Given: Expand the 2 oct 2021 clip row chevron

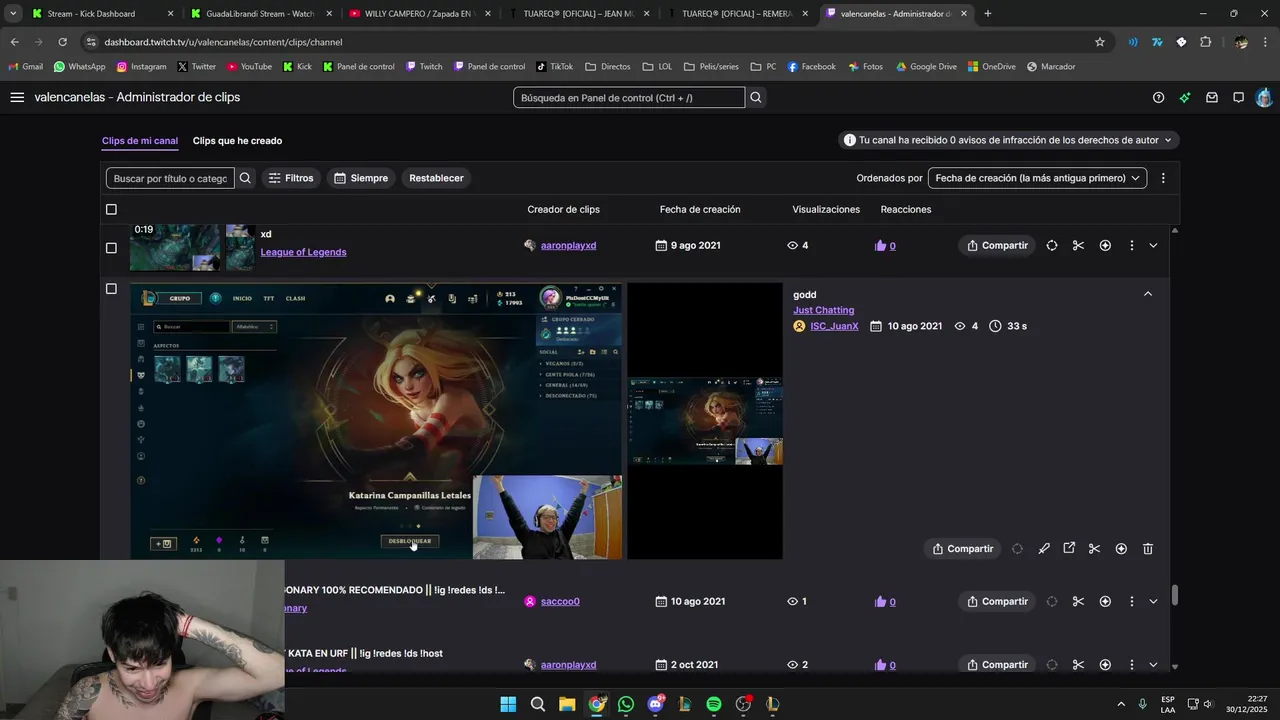Looking at the screenshot, I should click(x=1153, y=664).
